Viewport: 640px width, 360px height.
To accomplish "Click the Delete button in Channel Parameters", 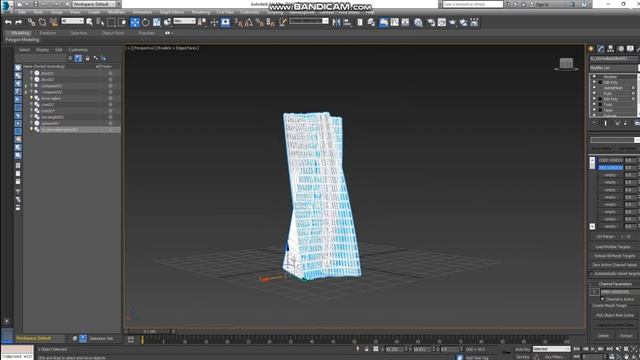I will click(603, 336).
